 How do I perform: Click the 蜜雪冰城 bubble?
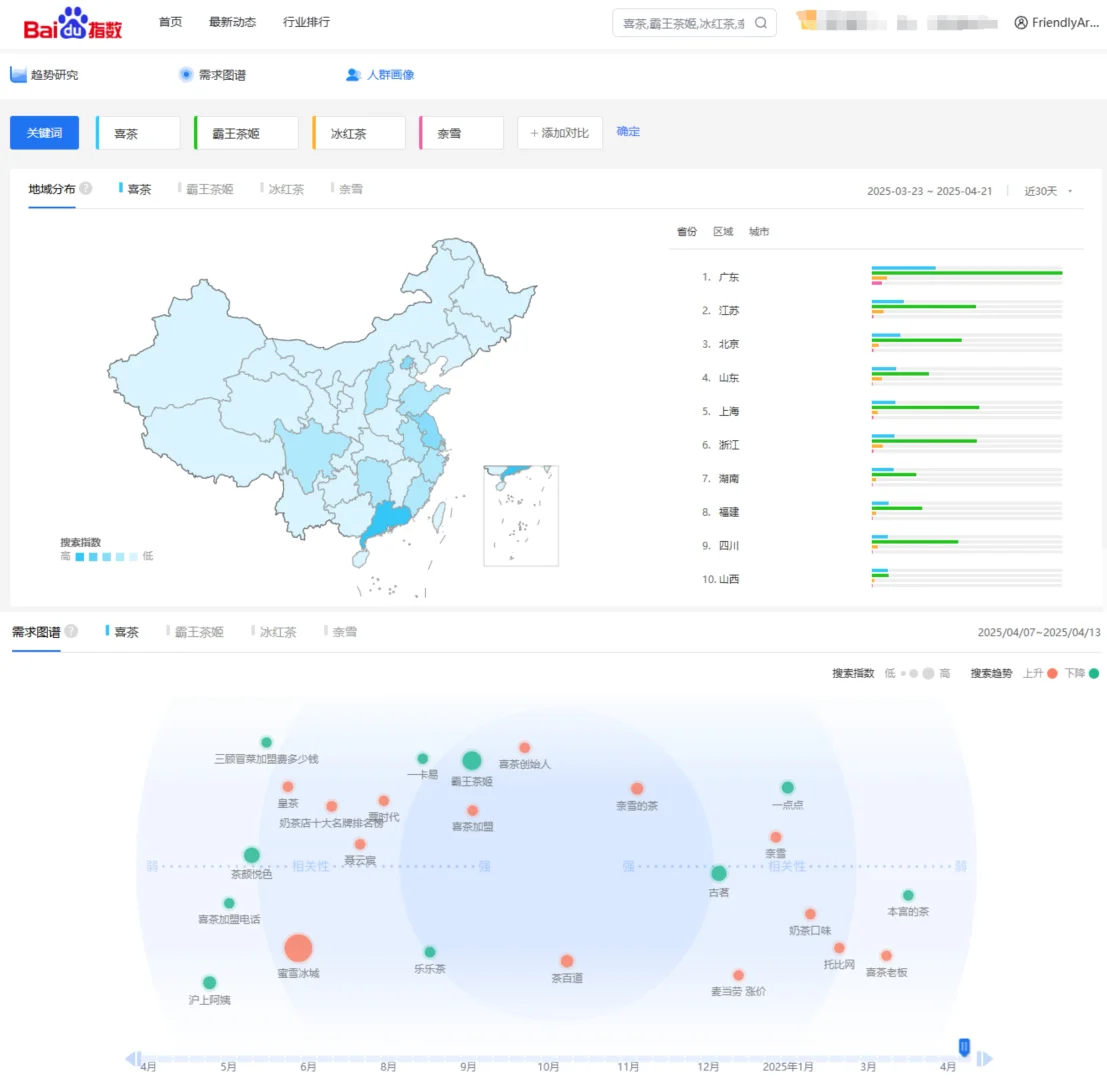pos(298,948)
